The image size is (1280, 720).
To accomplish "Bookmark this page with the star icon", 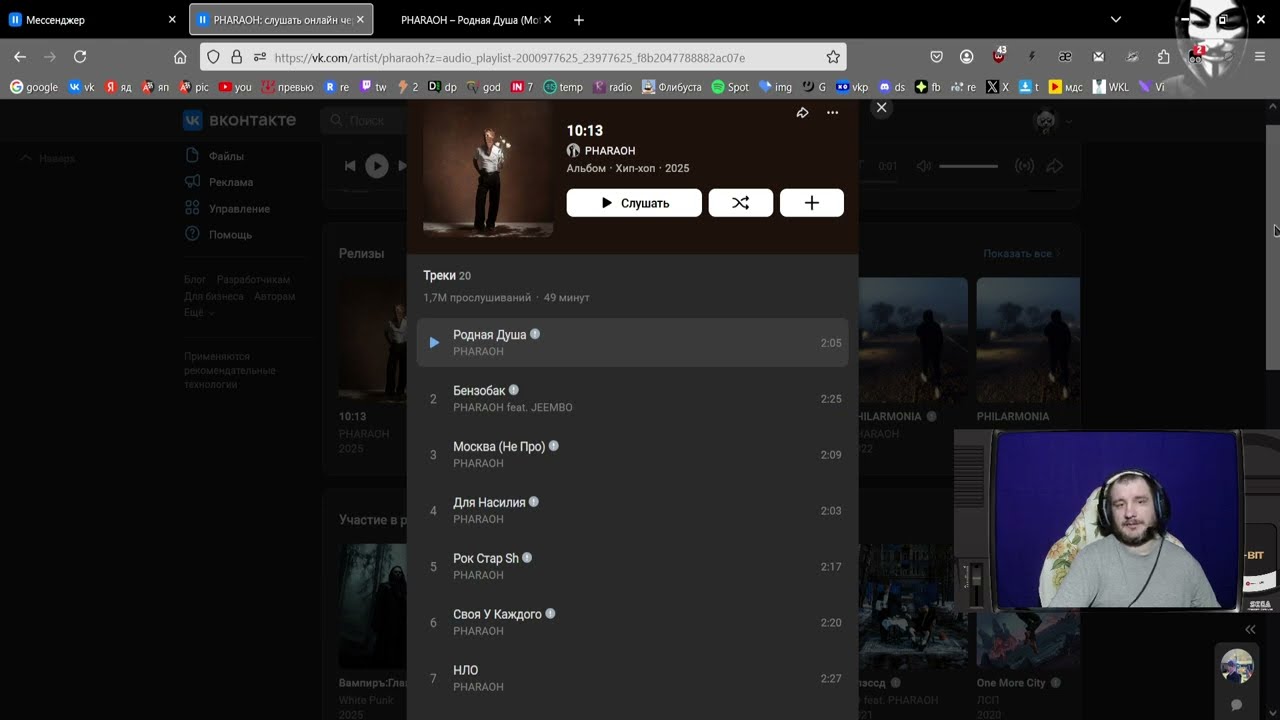I will point(832,57).
